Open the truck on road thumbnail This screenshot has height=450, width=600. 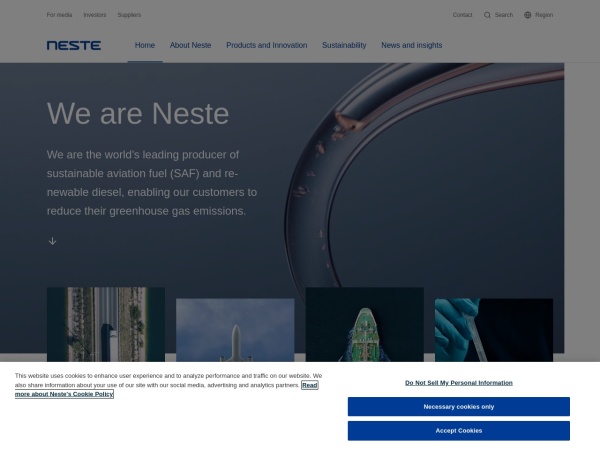tap(106, 324)
